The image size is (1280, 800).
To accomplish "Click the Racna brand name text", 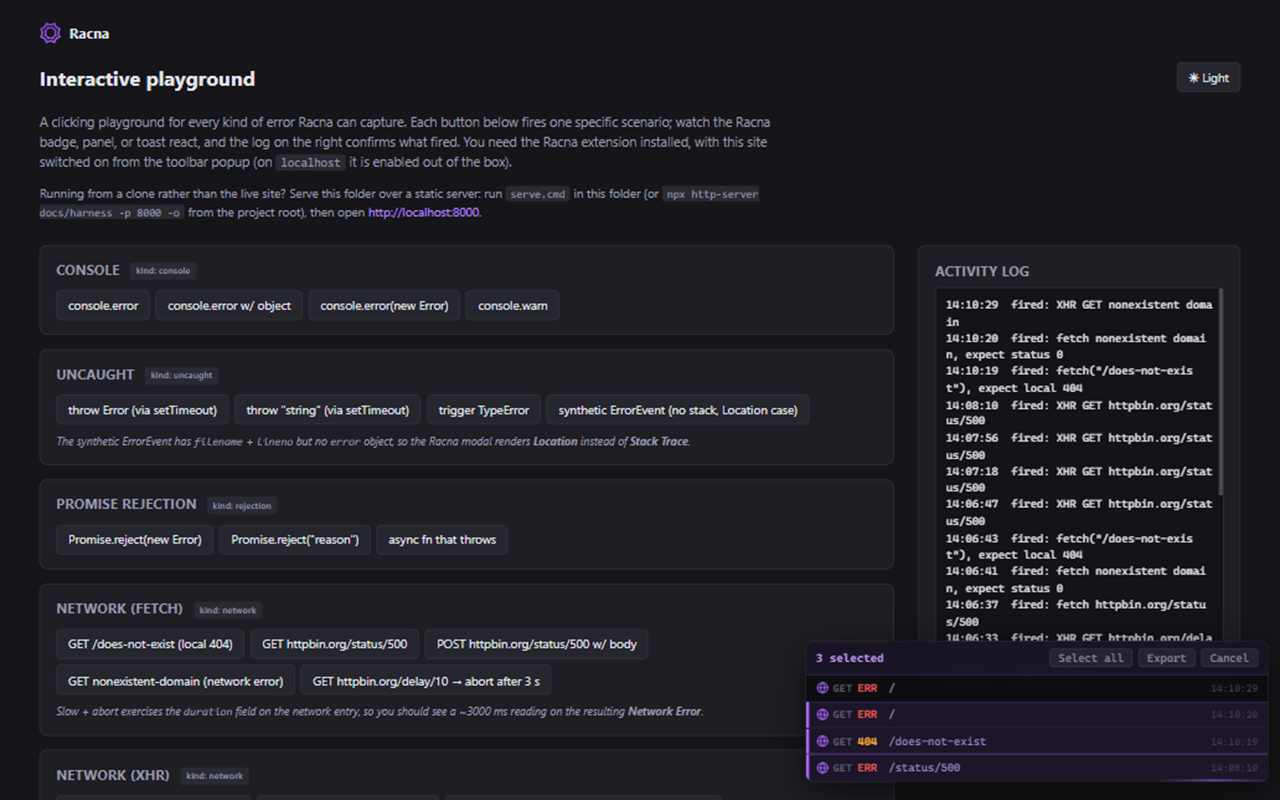I will [x=89, y=34].
